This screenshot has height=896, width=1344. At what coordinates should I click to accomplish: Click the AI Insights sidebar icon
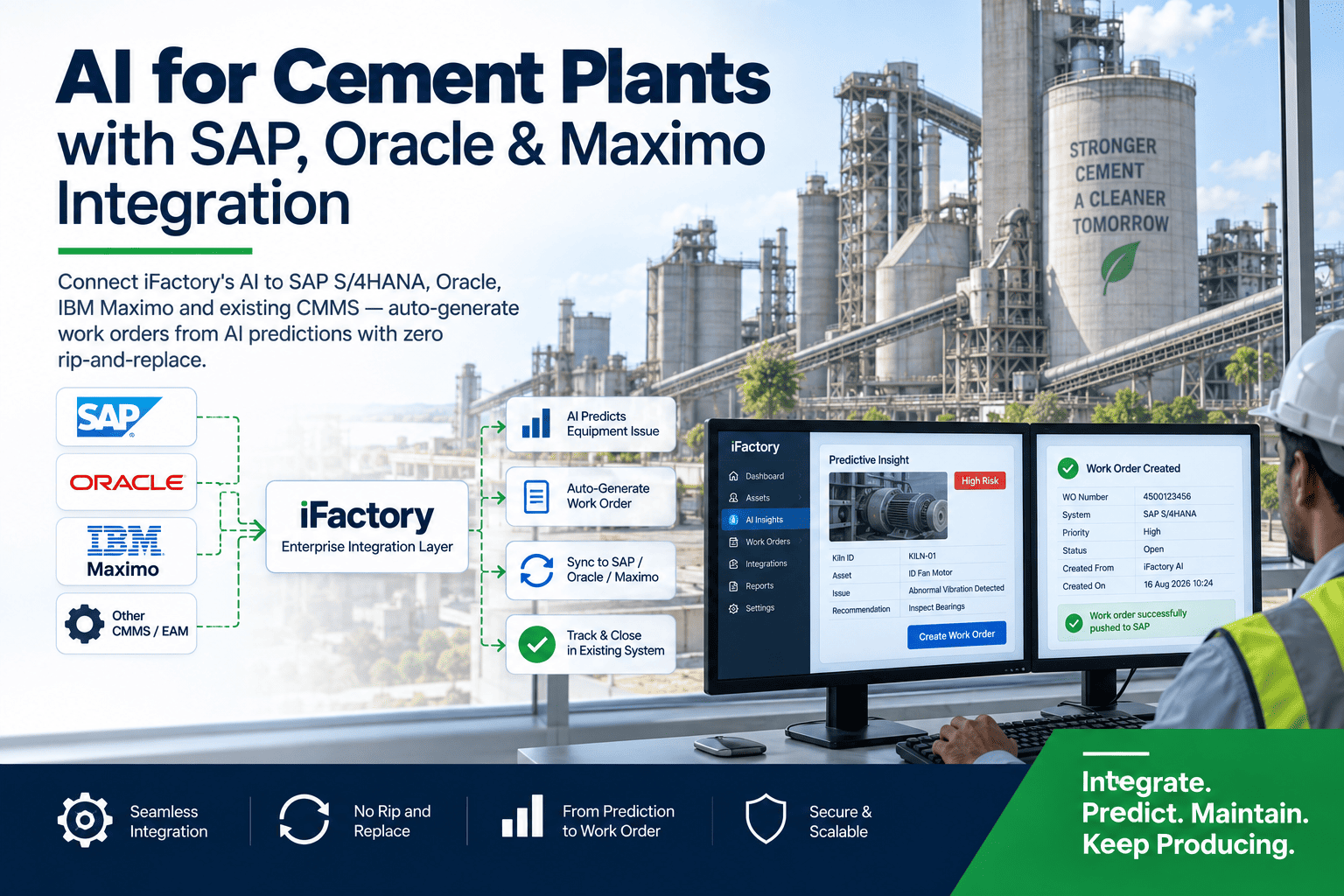[x=733, y=520]
